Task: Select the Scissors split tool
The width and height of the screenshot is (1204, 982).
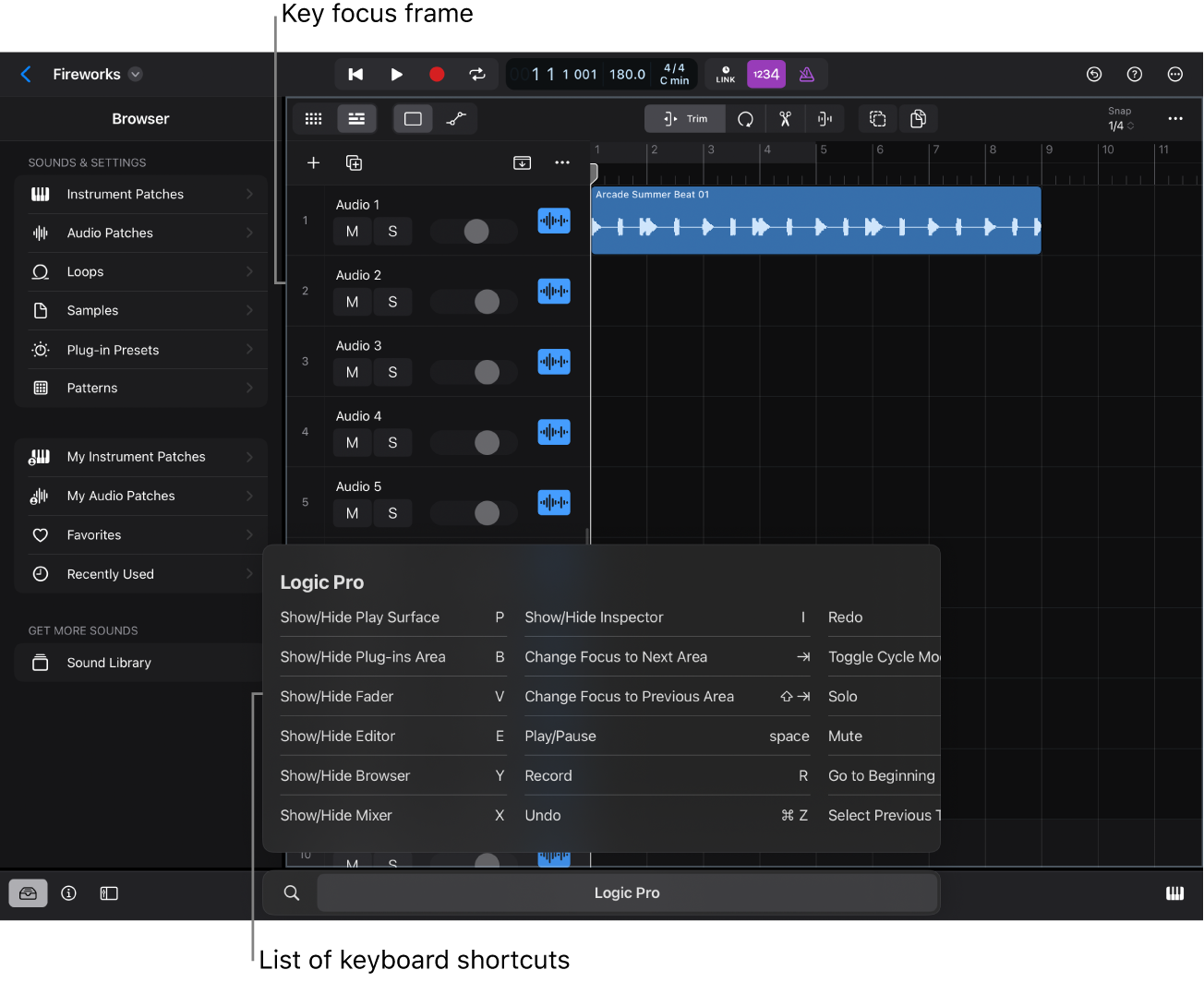Action: (785, 119)
